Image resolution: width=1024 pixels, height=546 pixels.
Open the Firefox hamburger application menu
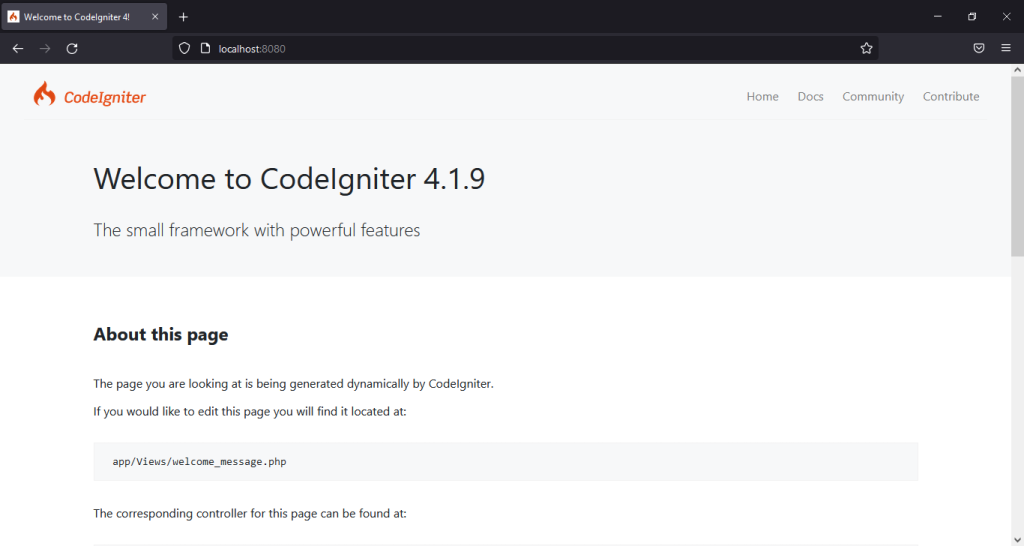tap(1006, 48)
